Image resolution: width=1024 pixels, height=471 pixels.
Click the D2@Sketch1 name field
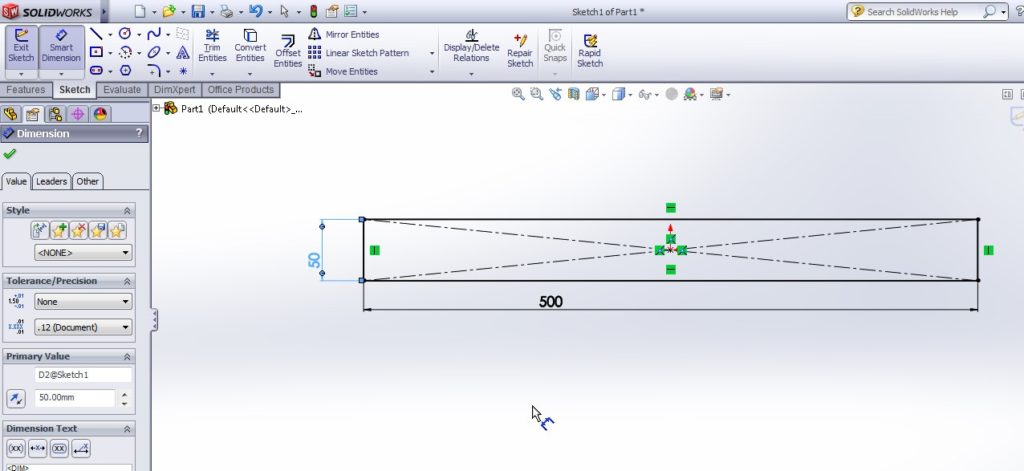83,375
